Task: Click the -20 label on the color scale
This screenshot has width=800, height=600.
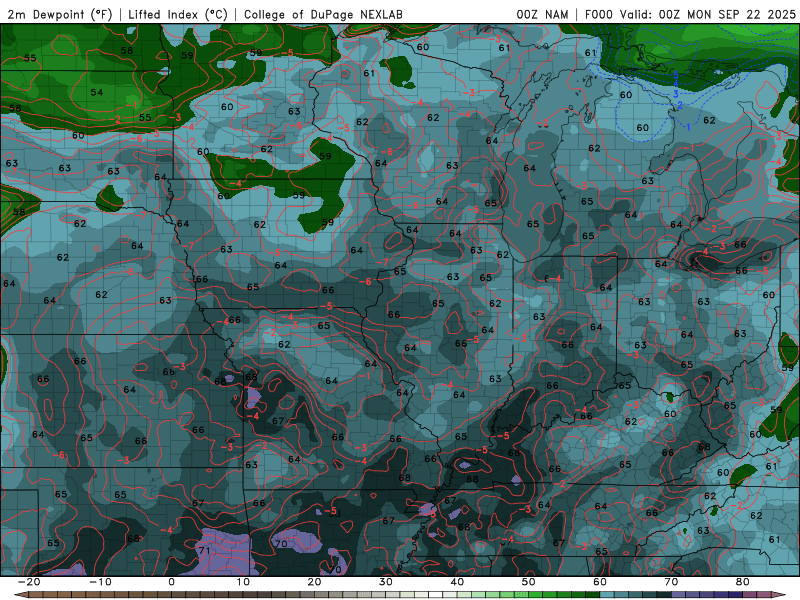Action: (29, 582)
